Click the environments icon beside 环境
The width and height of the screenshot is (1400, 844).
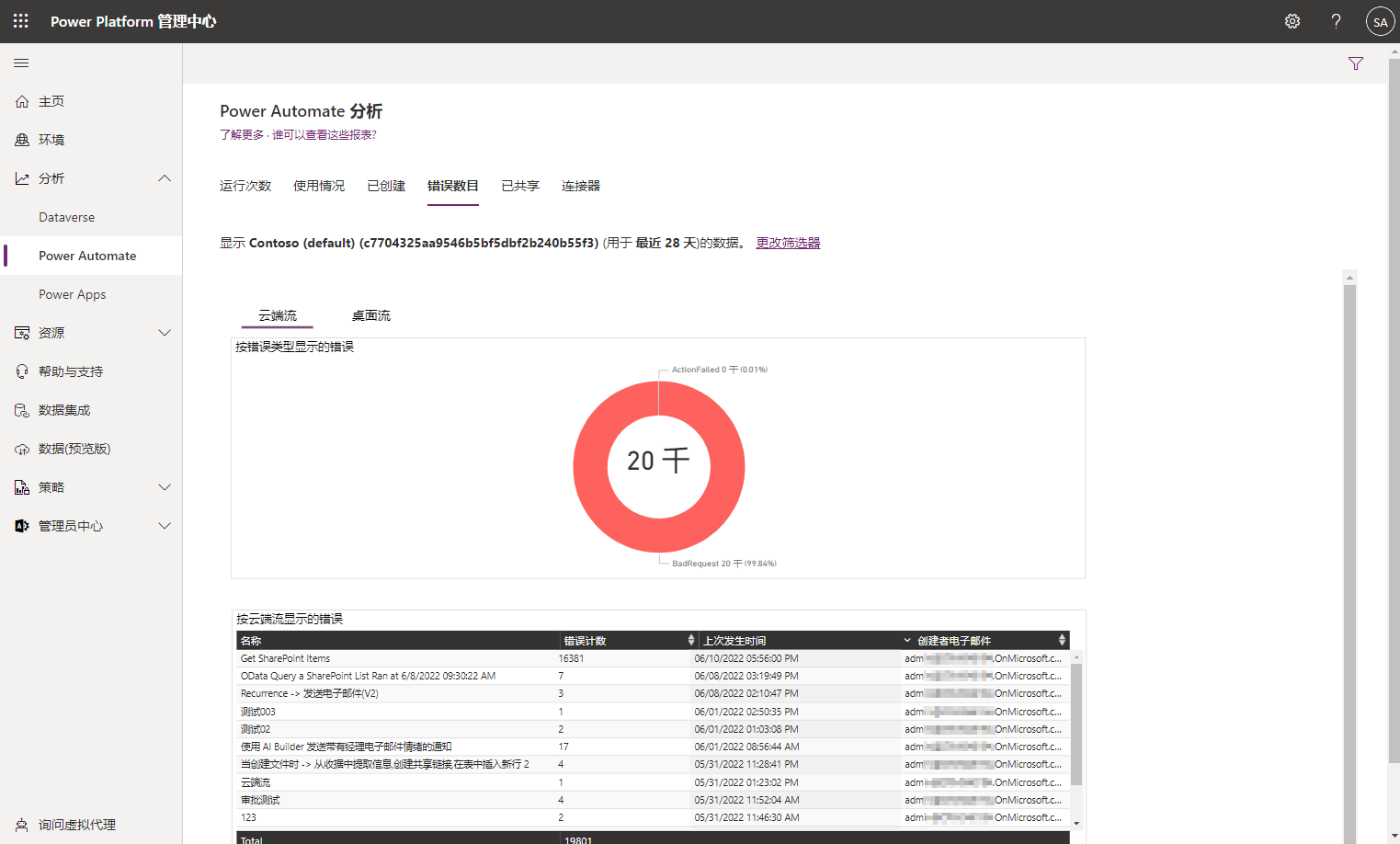[22, 140]
